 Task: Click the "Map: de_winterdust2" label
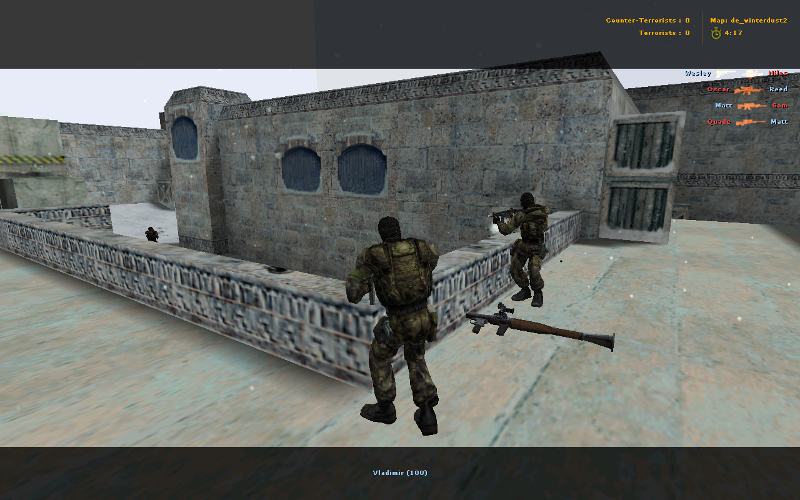coord(748,20)
